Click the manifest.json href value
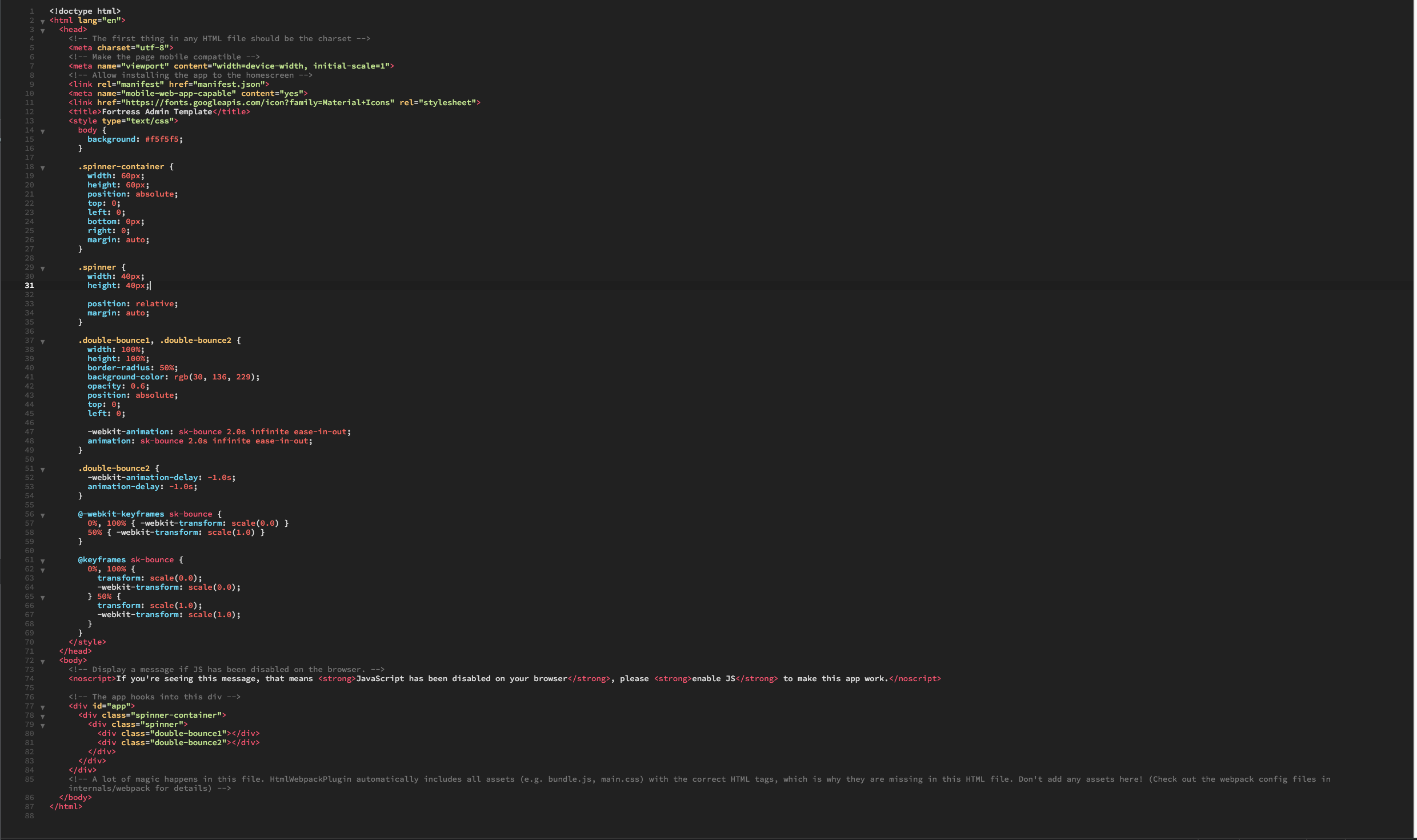Image resolution: width=1417 pixels, height=840 pixels. (x=230, y=84)
